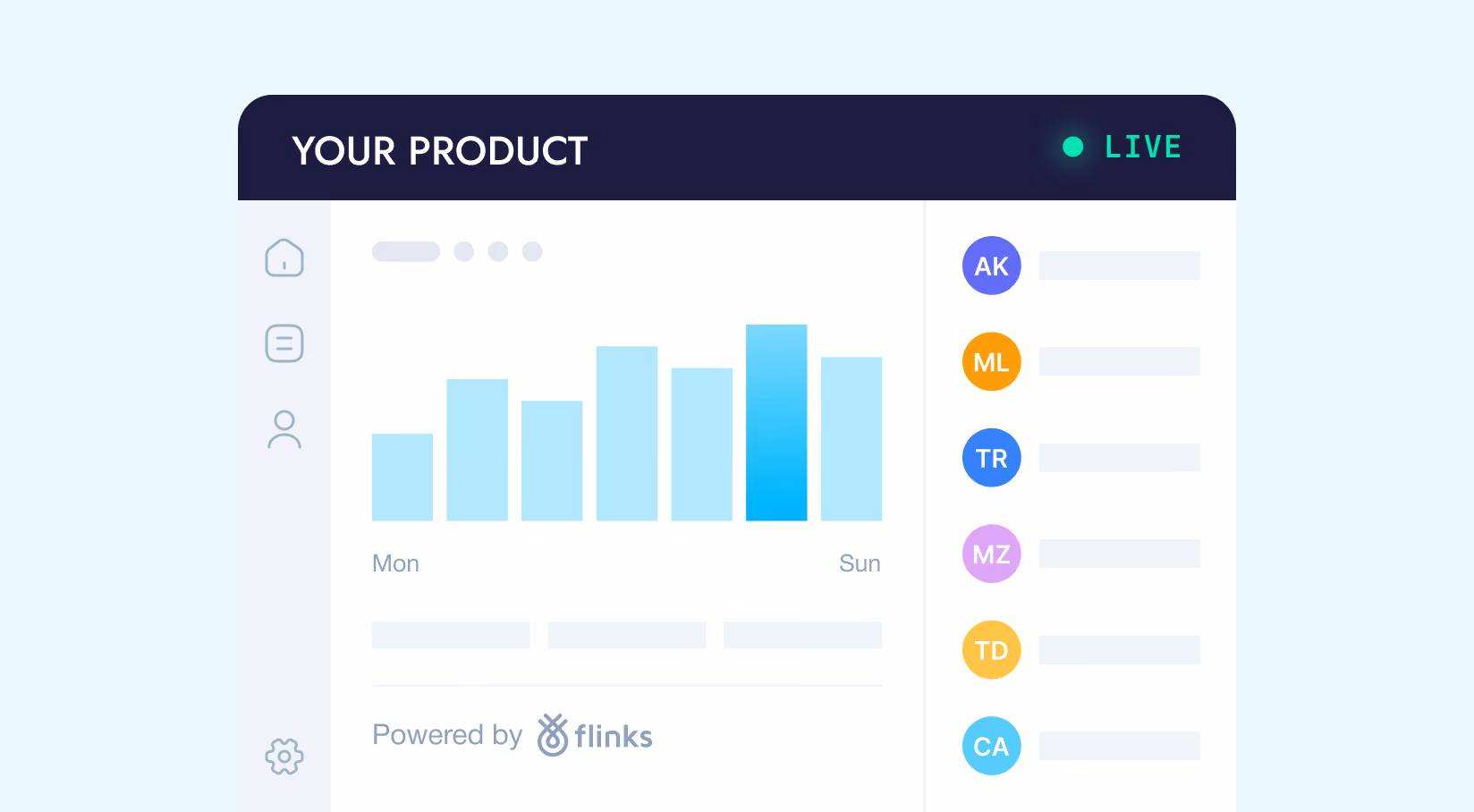Choose the TR blue avatar
The image size is (1474, 812).
992,458
